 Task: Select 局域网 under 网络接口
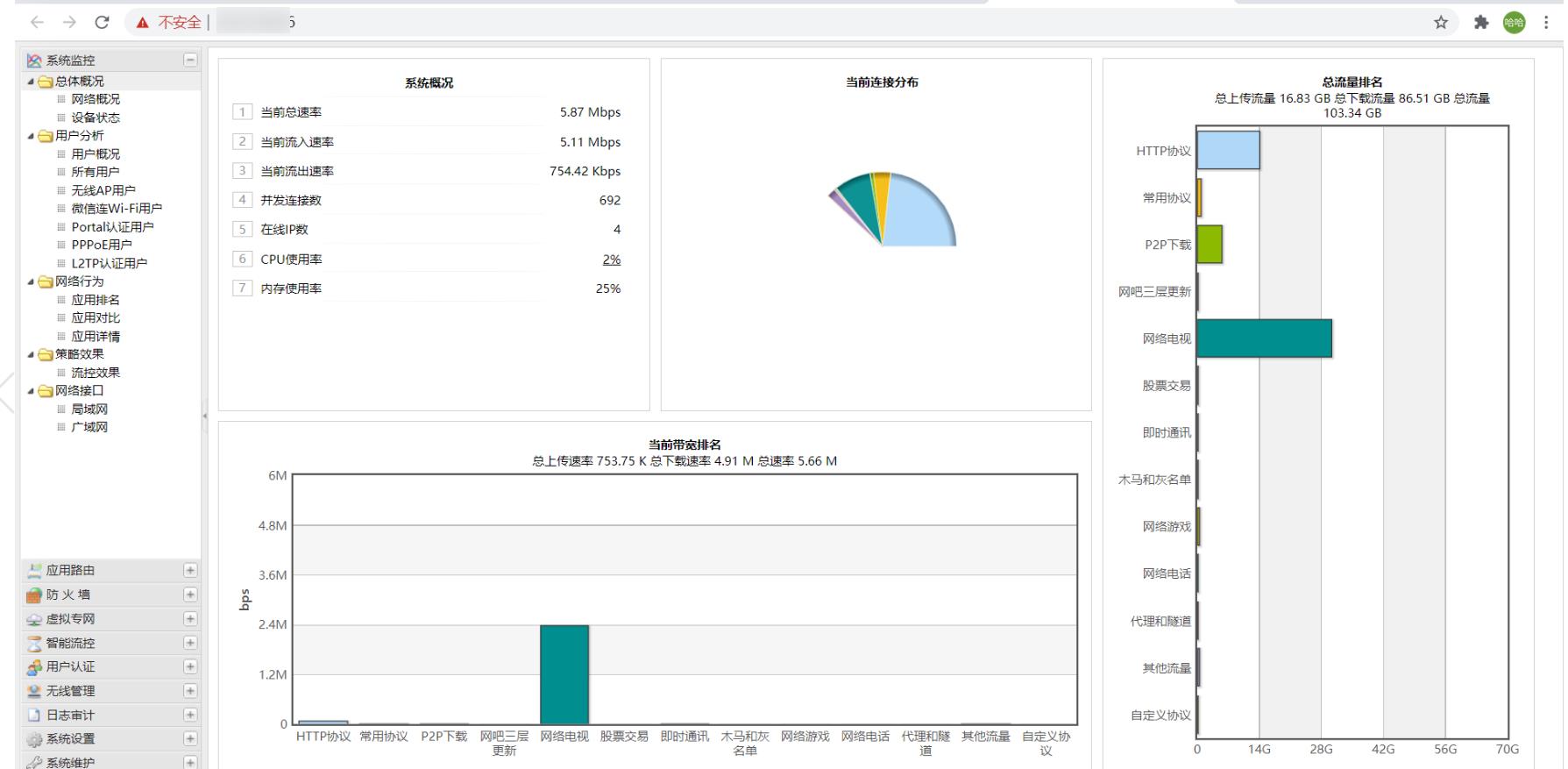[89, 409]
